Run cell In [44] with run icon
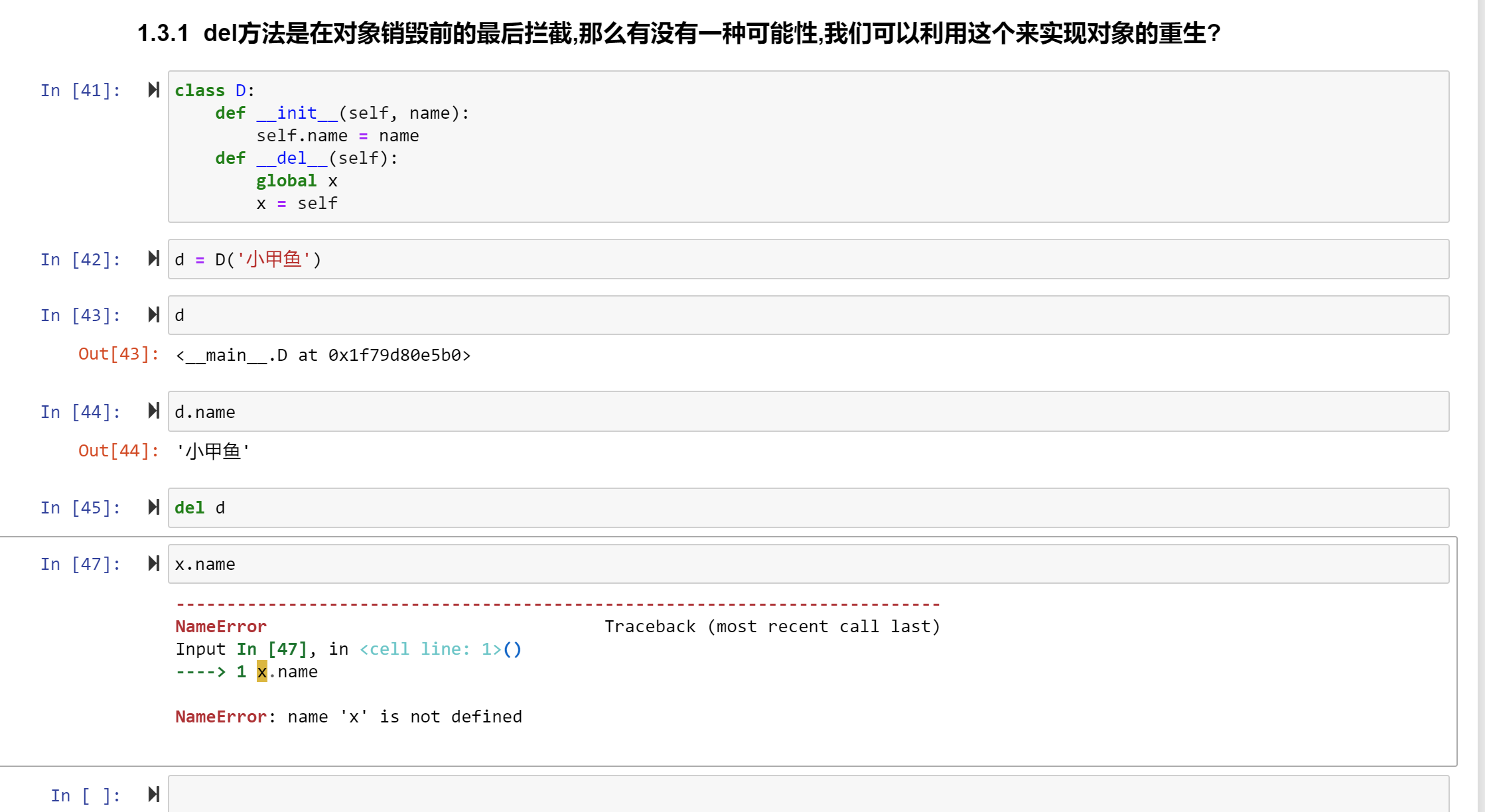Image resolution: width=1485 pixels, height=812 pixels. click(154, 411)
